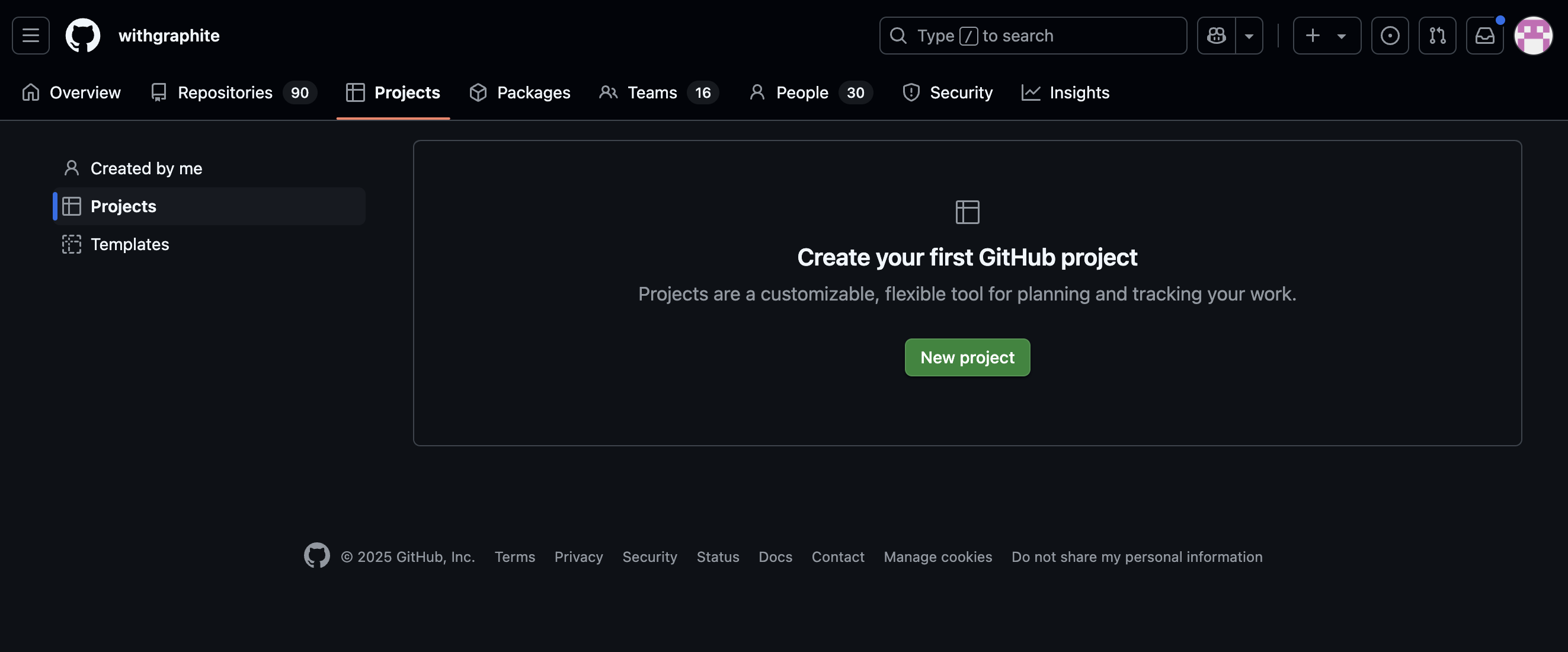Open the Insights section
Screen dimensions: 1568x652
pos(1079,92)
